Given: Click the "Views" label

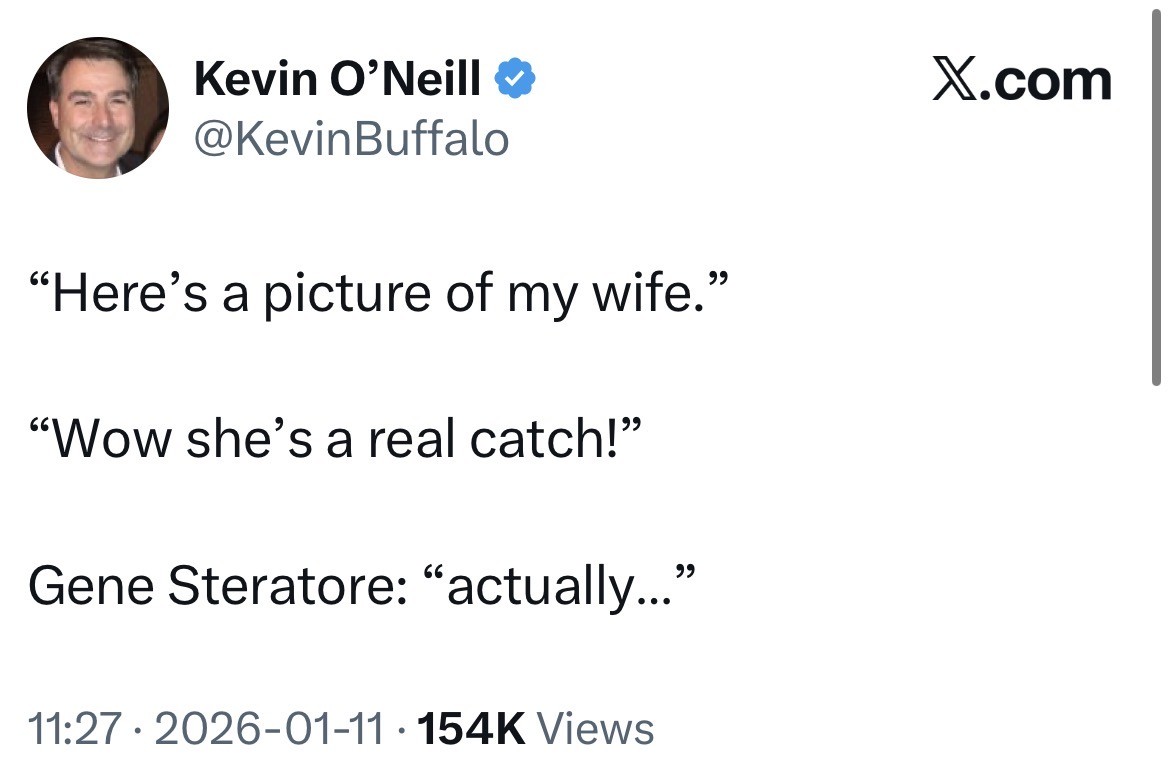Looking at the screenshot, I should tap(596, 729).
